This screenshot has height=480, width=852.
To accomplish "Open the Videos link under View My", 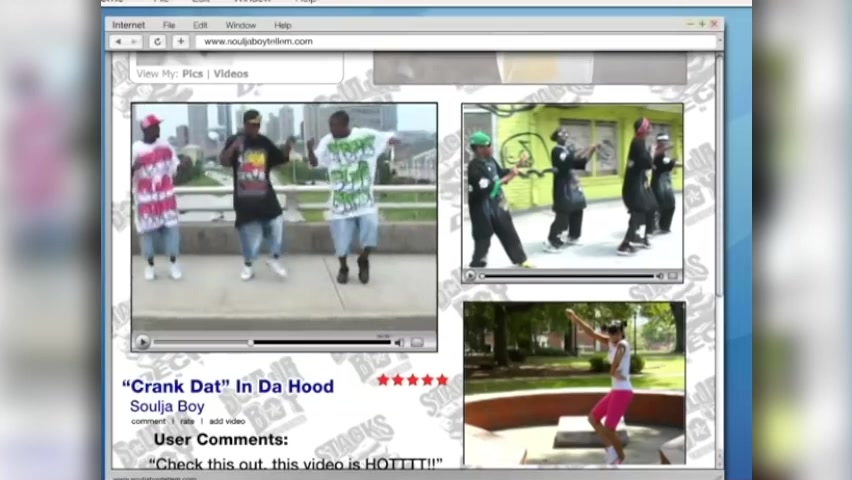I will (x=231, y=74).
